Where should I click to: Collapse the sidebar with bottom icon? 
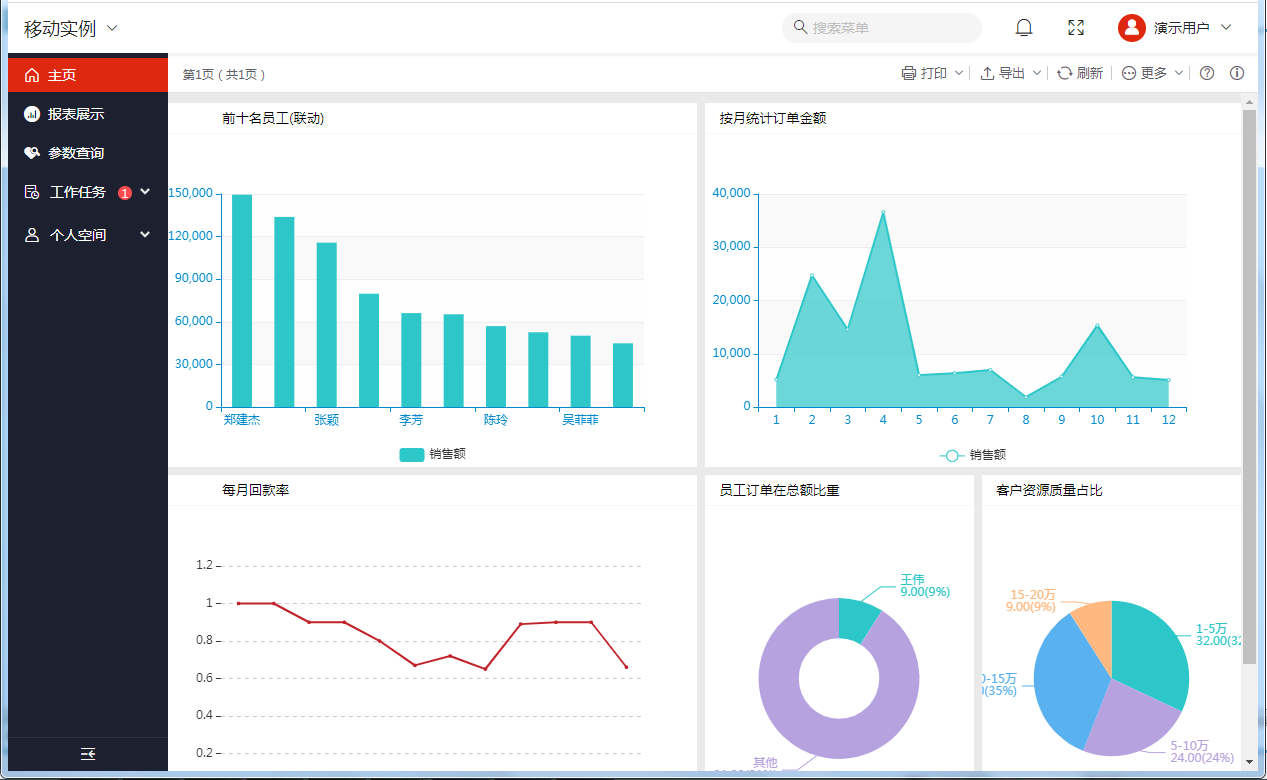tap(88, 754)
